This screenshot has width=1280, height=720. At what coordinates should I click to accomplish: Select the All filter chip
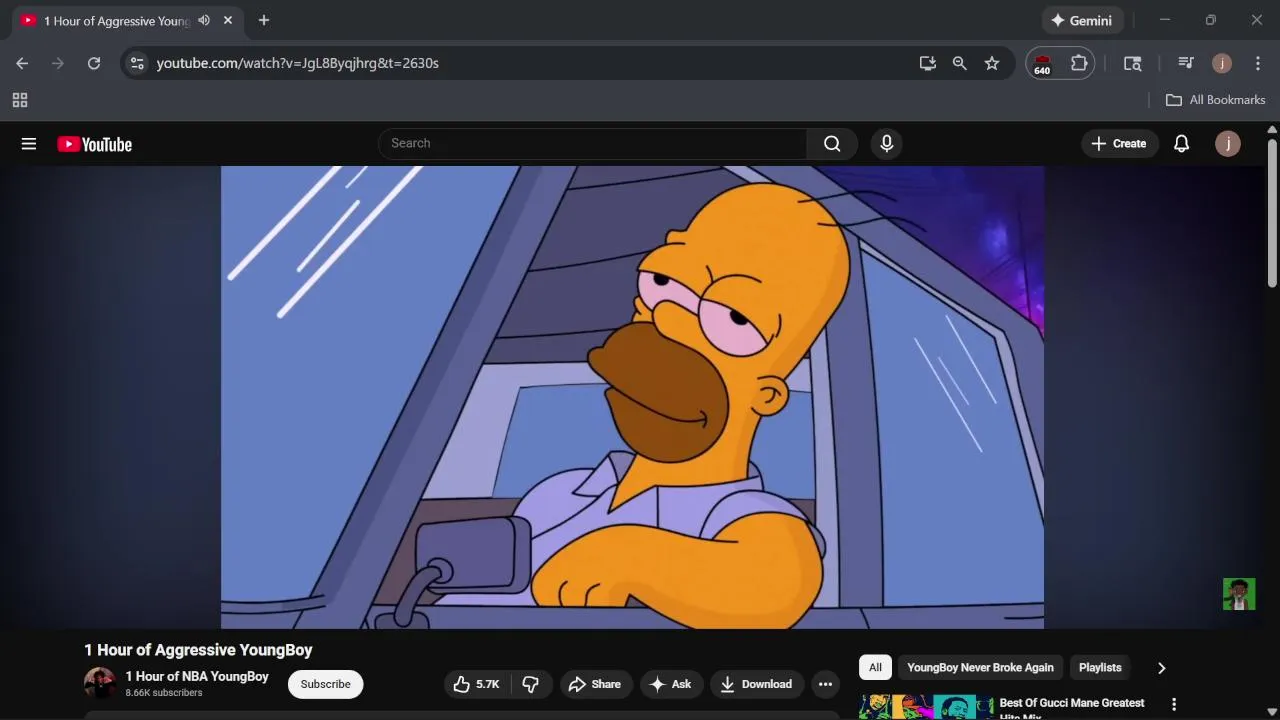pyautogui.click(x=875, y=668)
